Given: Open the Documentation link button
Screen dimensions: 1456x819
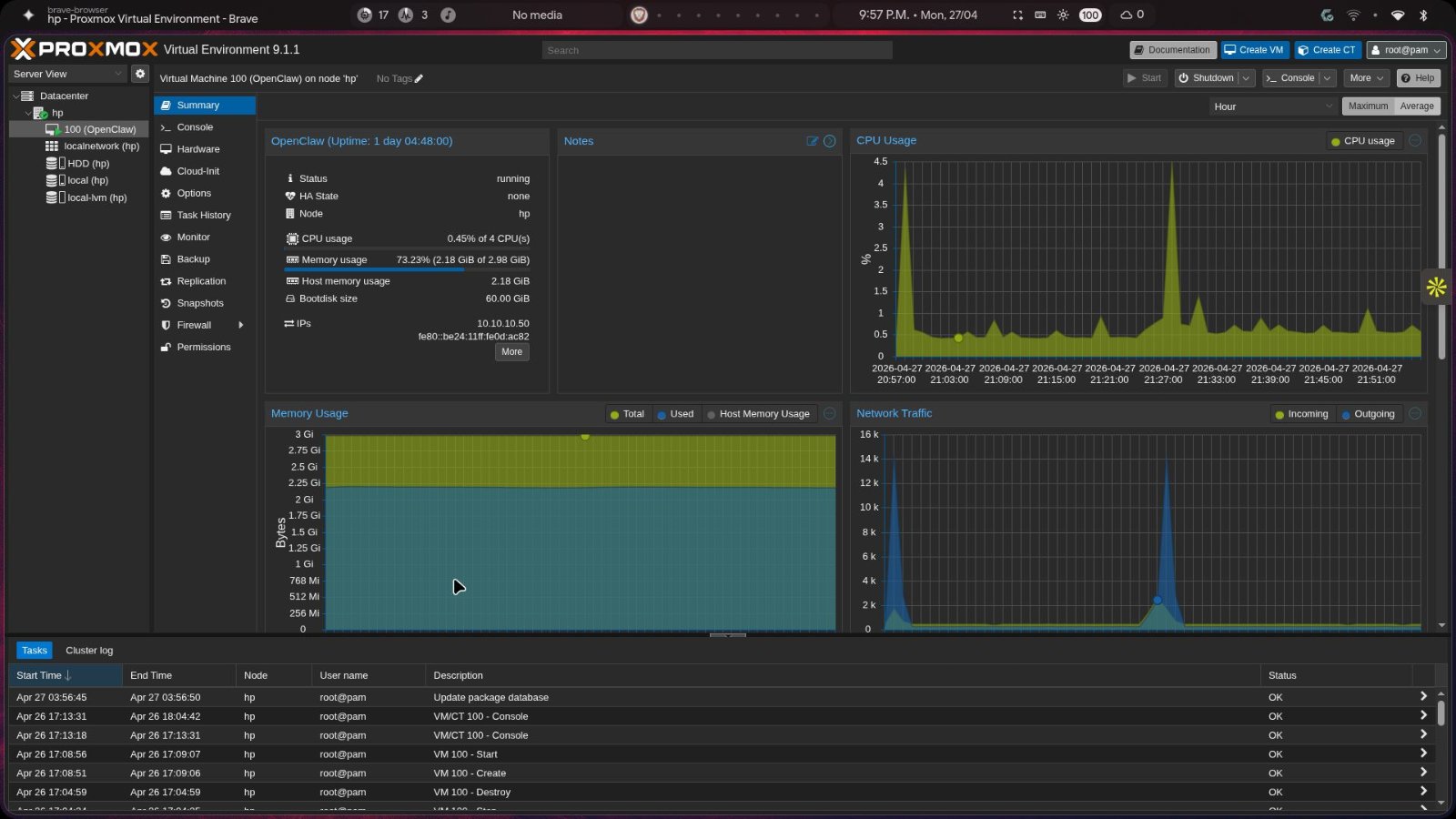Looking at the screenshot, I should click(1172, 50).
